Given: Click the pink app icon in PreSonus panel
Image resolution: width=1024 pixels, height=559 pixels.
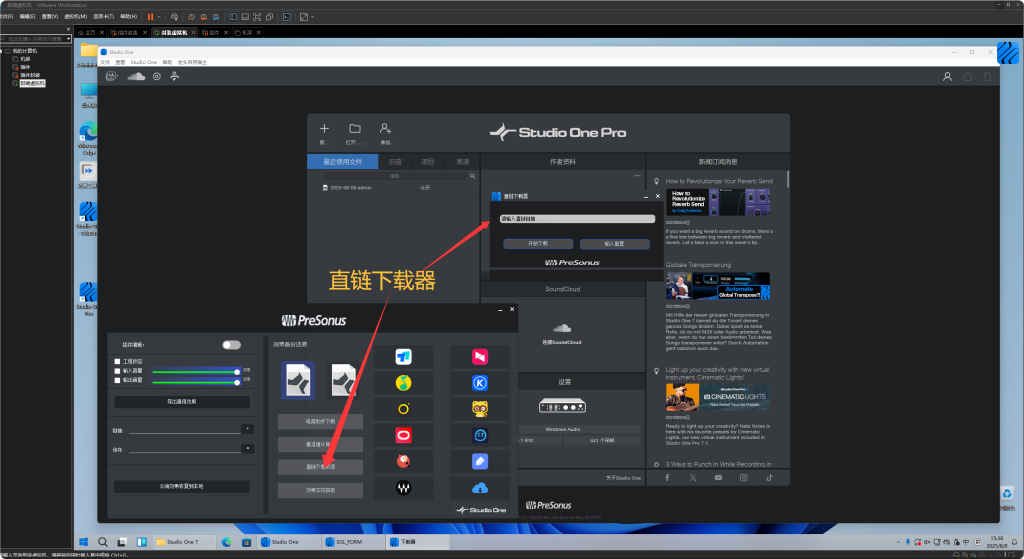Looking at the screenshot, I should click(480, 357).
